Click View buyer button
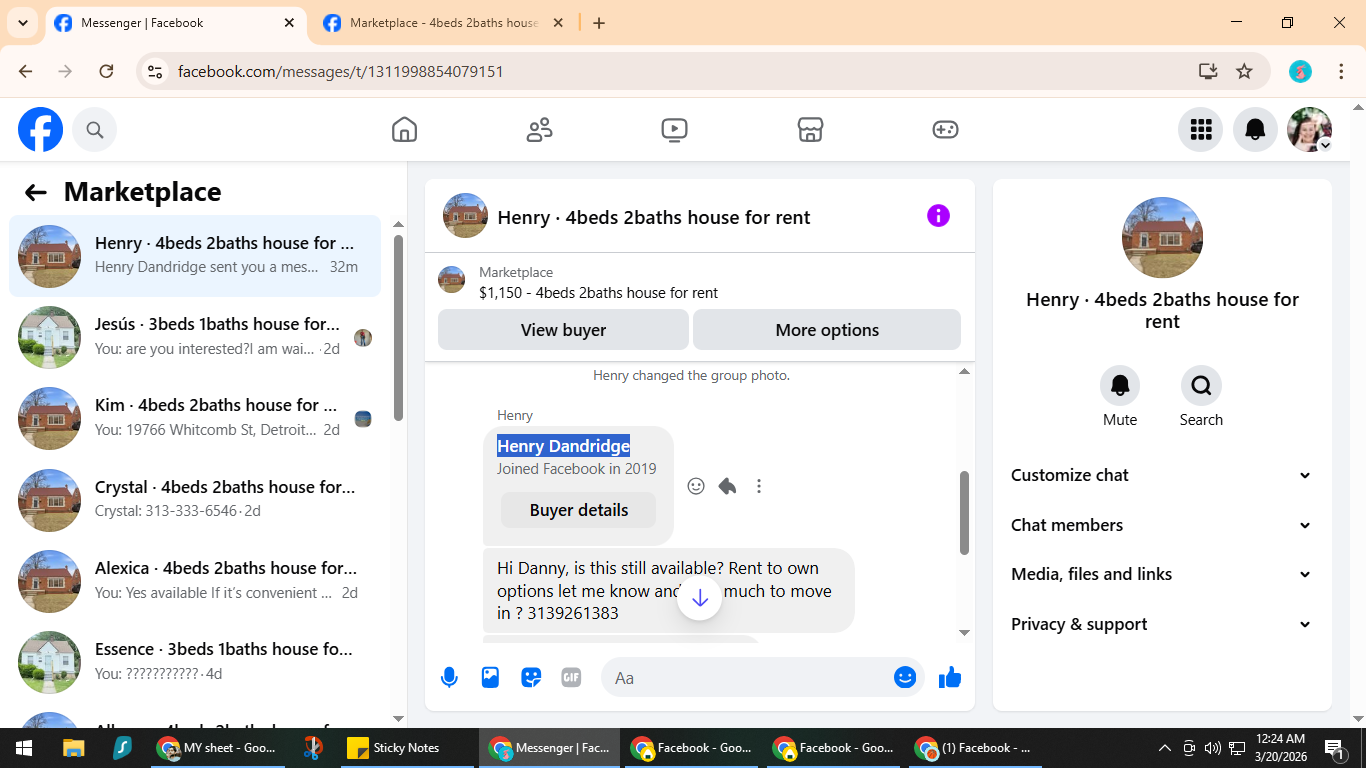Viewport: 1366px width, 768px height. click(563, 330)
